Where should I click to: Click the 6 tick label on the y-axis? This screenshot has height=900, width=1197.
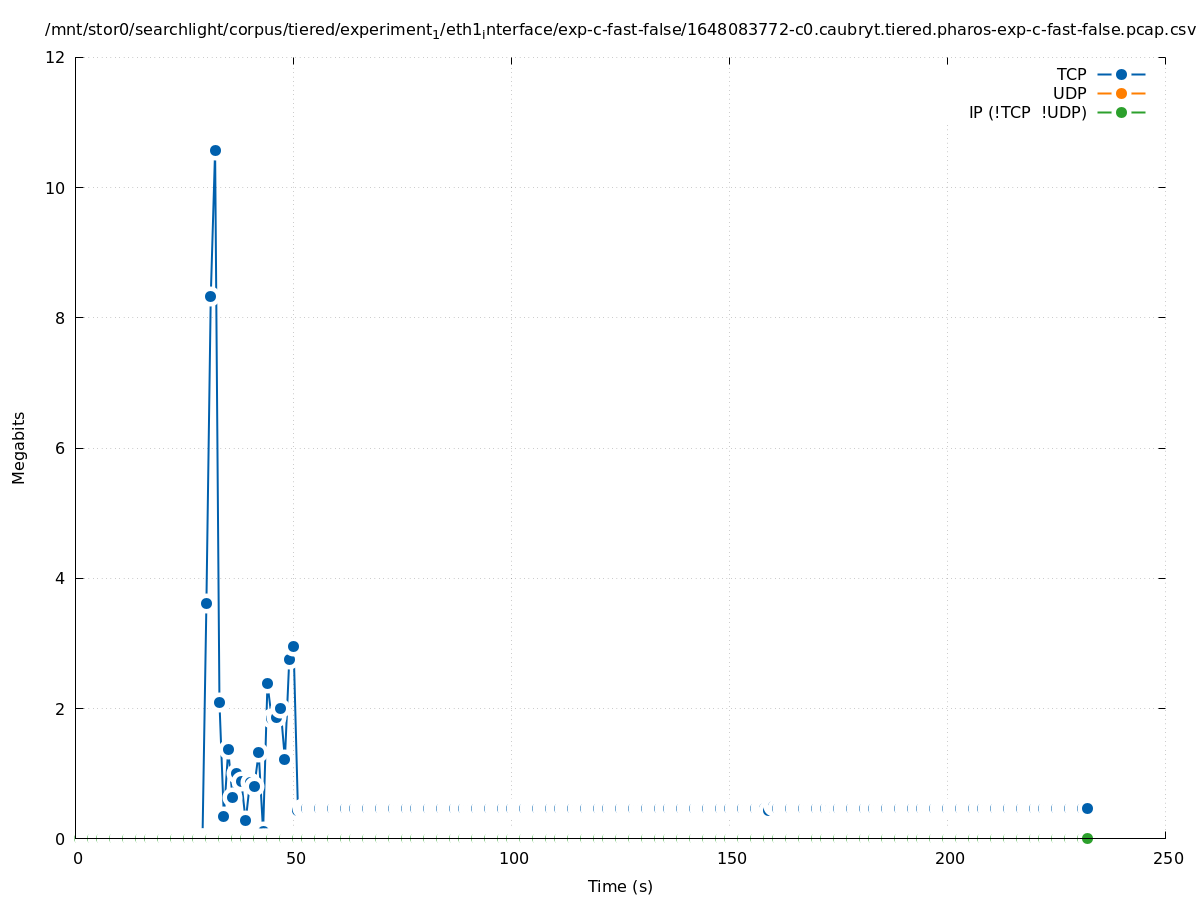pyautogui.click(x=61, y=448)
